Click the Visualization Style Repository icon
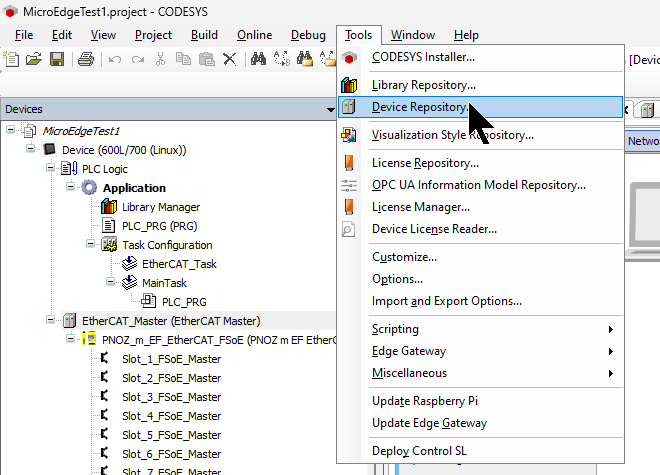660x475 pixels. click(349, 135)
